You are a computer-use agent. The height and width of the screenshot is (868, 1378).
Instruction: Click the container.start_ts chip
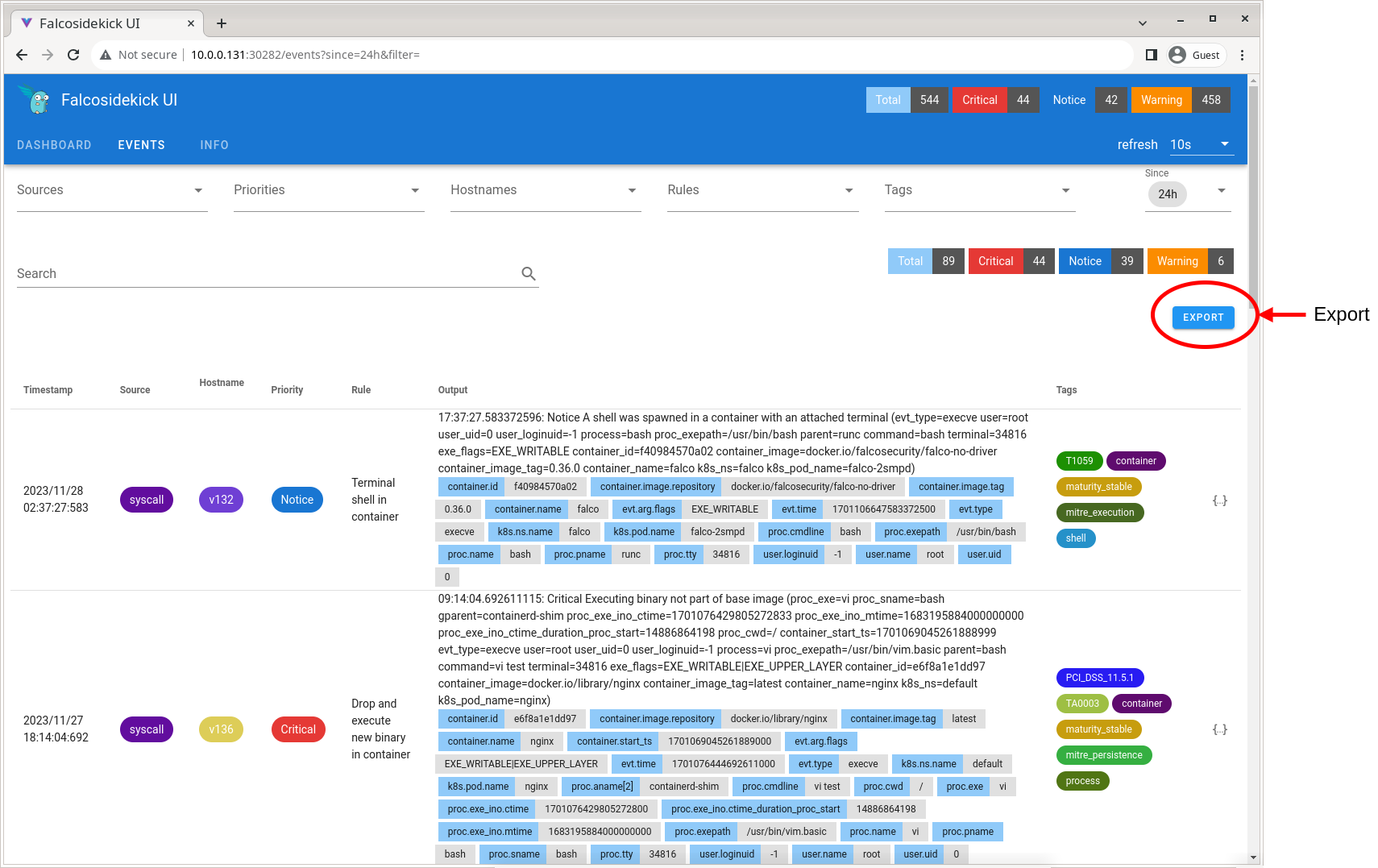pyautogui.click(x=614, y=741)
